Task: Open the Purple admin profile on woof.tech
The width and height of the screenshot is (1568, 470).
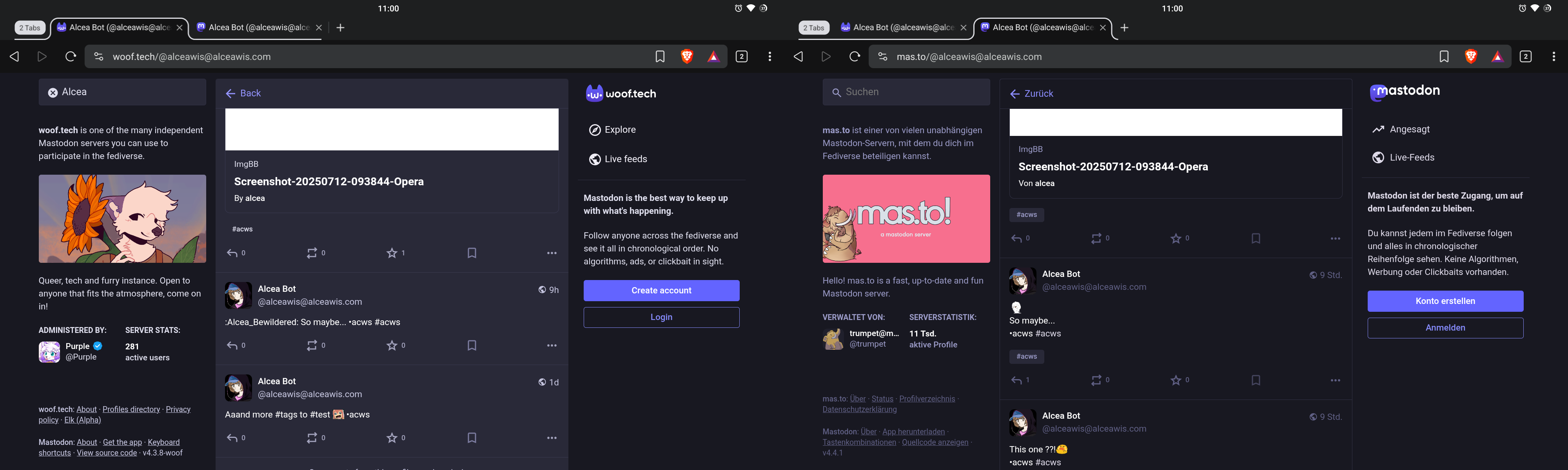Action: pyautogui.click(x=71, y=351)
